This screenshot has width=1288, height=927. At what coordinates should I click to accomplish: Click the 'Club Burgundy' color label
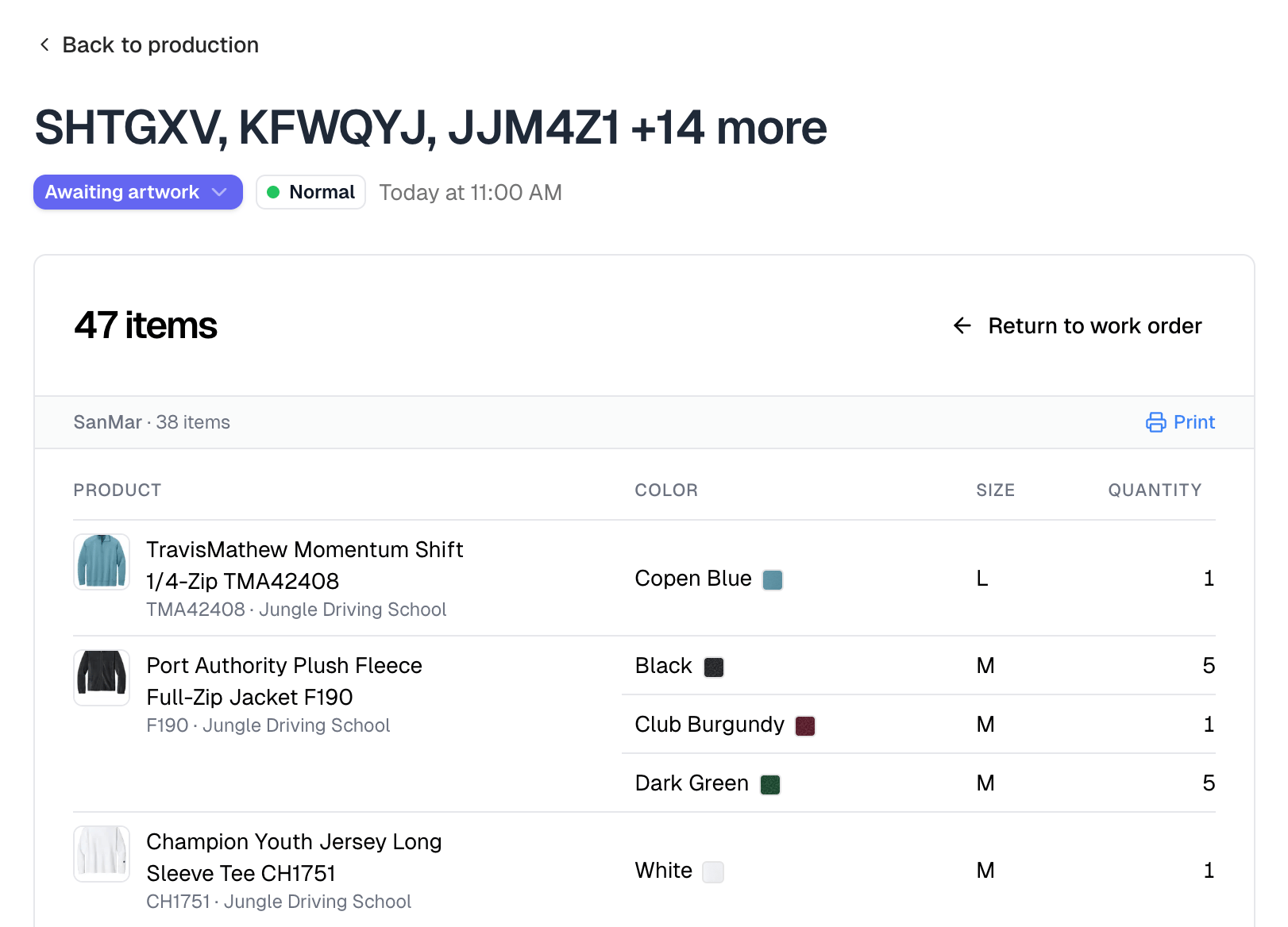710,725
